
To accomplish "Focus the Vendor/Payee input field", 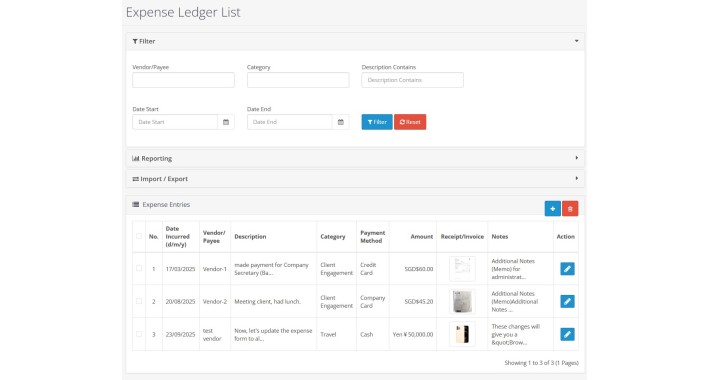I will (x=183, y=80).
